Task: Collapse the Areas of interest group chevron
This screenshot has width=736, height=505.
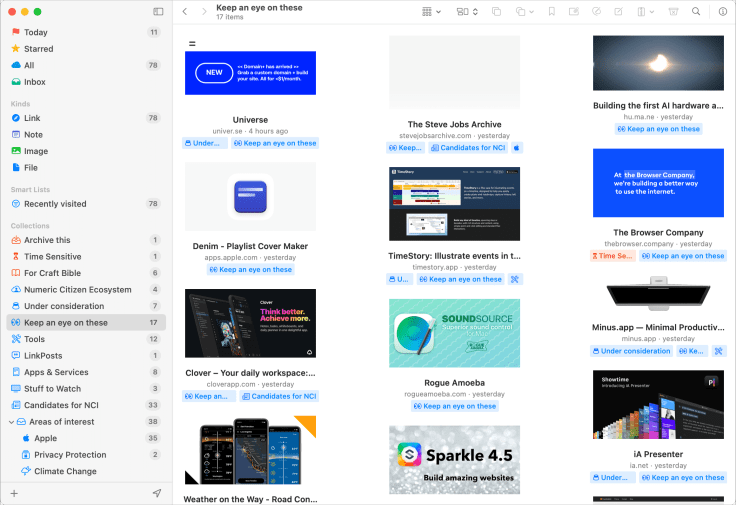Action: click(11, 422)
